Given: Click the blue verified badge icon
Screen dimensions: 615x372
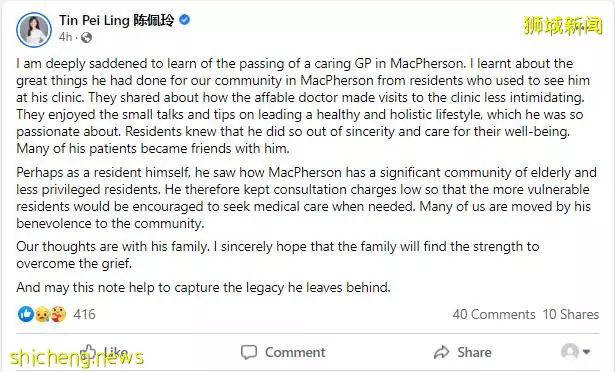Looking at the screenshot, I should pyautogui.click(x=184, y=20).
